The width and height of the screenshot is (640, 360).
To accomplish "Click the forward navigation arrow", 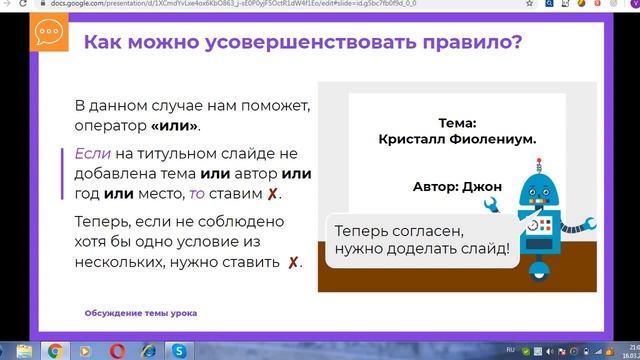I will [7, 3].
